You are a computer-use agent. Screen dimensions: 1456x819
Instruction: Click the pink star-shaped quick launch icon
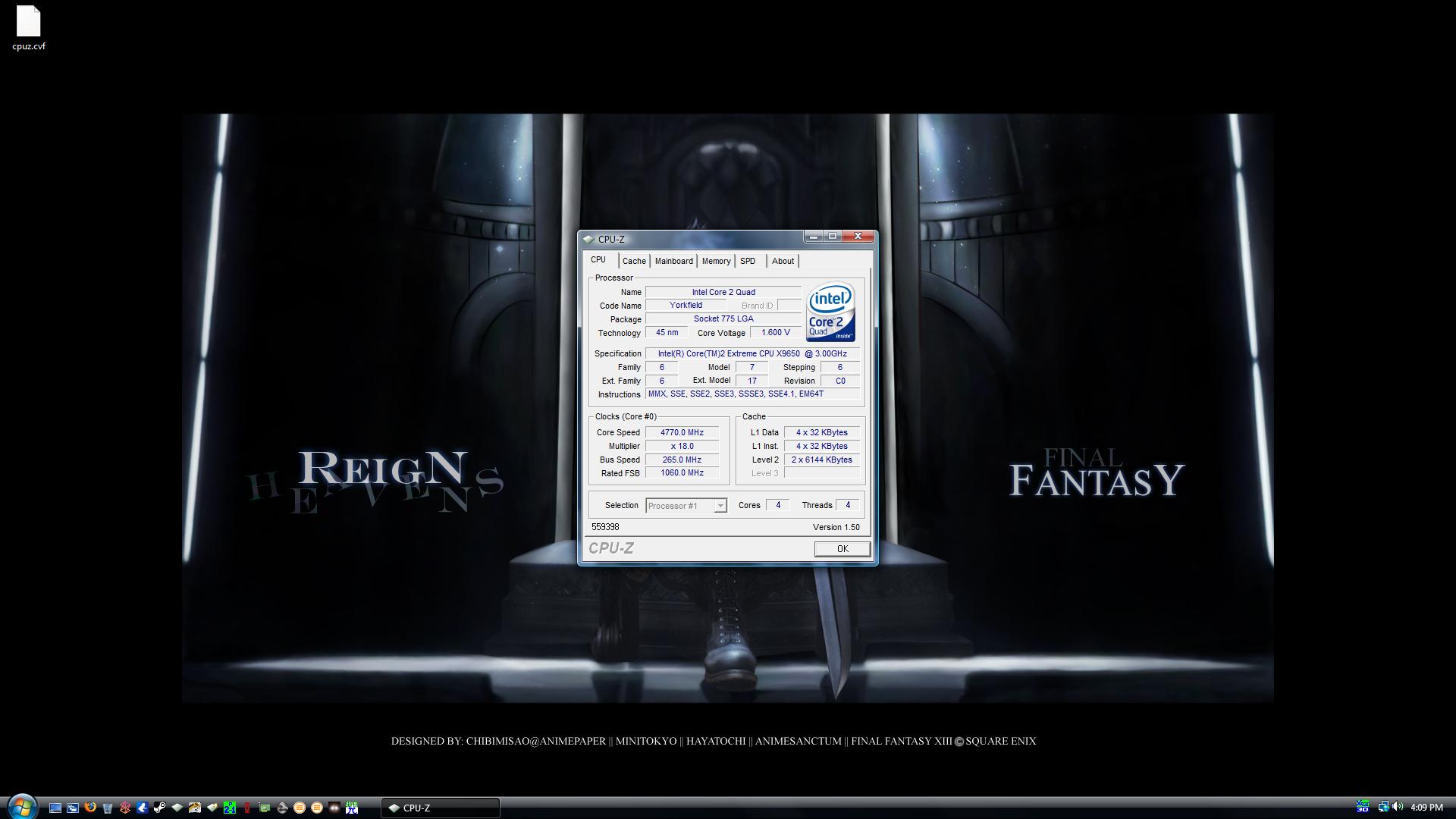click(x=125, y=808)
